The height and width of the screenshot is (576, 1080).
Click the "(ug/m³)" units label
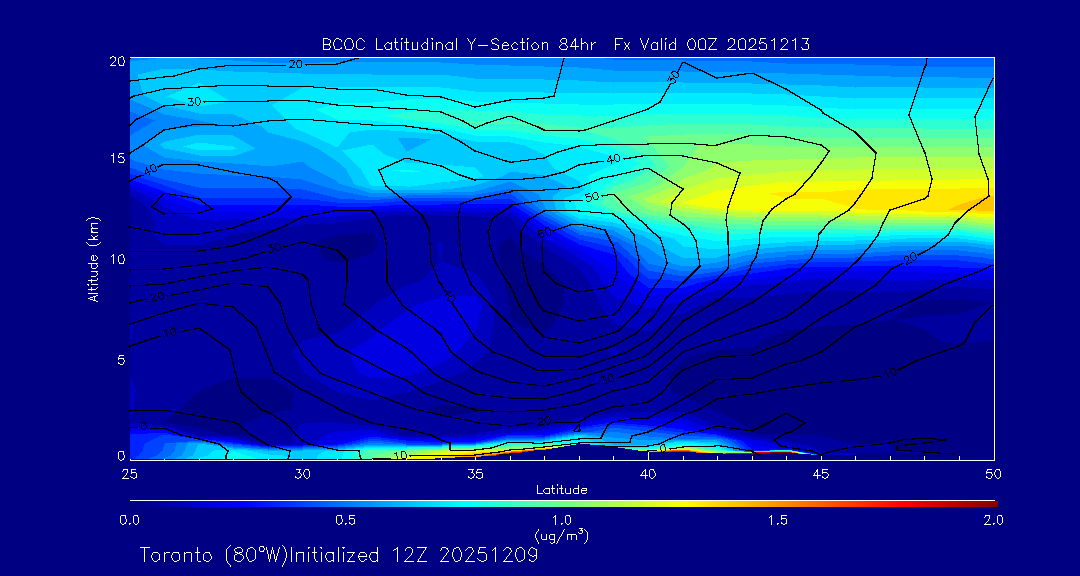(561, 534)
